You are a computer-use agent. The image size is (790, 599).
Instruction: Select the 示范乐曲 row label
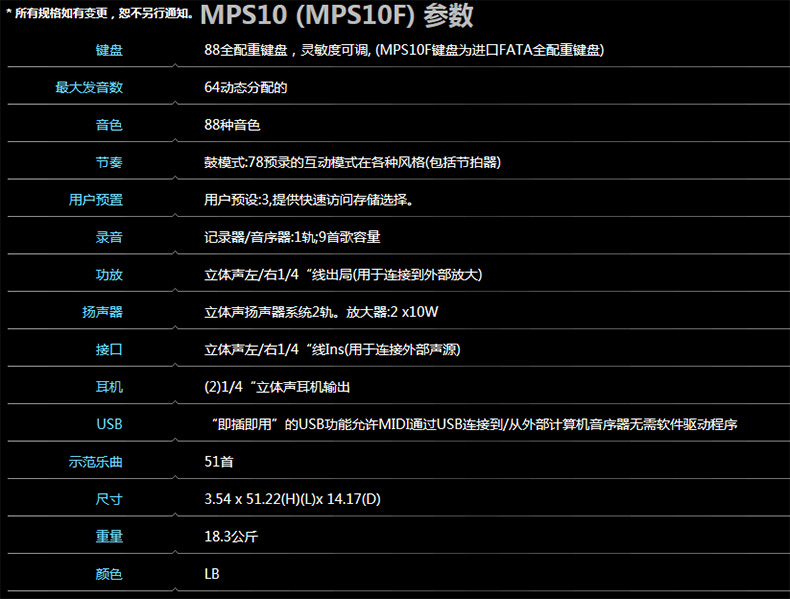[96, 461]
